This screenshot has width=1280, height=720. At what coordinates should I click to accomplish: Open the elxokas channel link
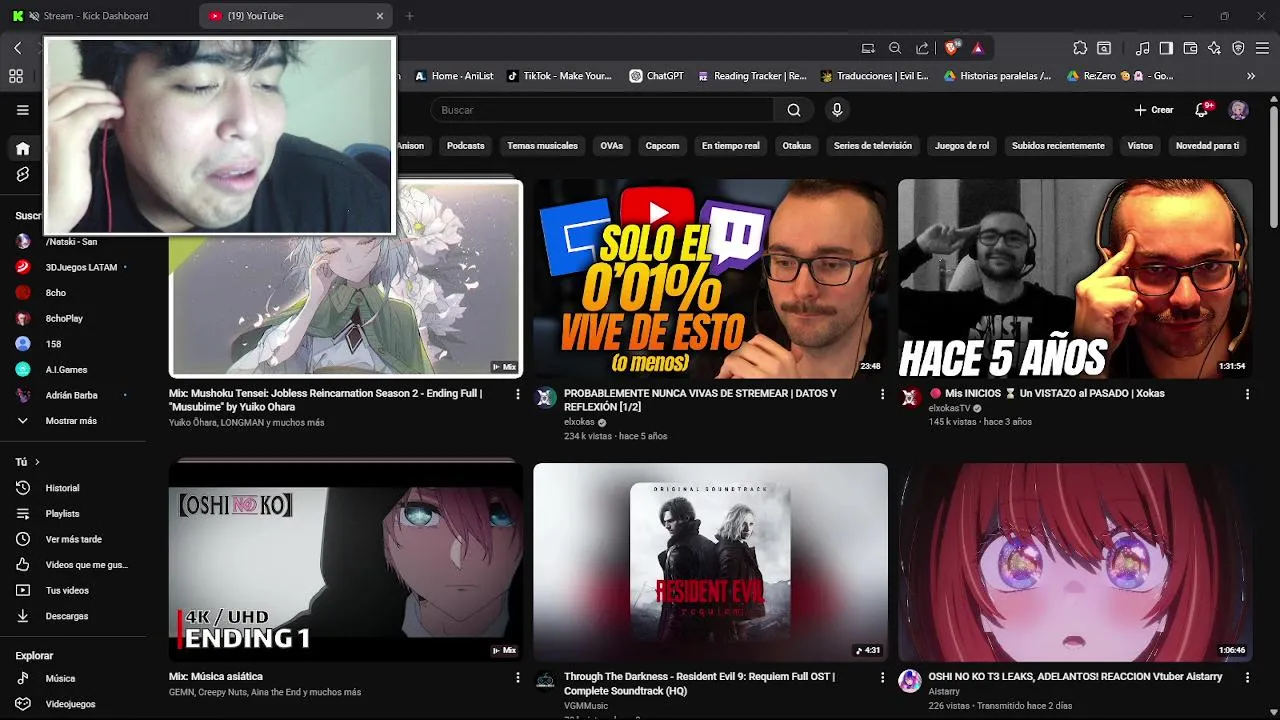579,422
